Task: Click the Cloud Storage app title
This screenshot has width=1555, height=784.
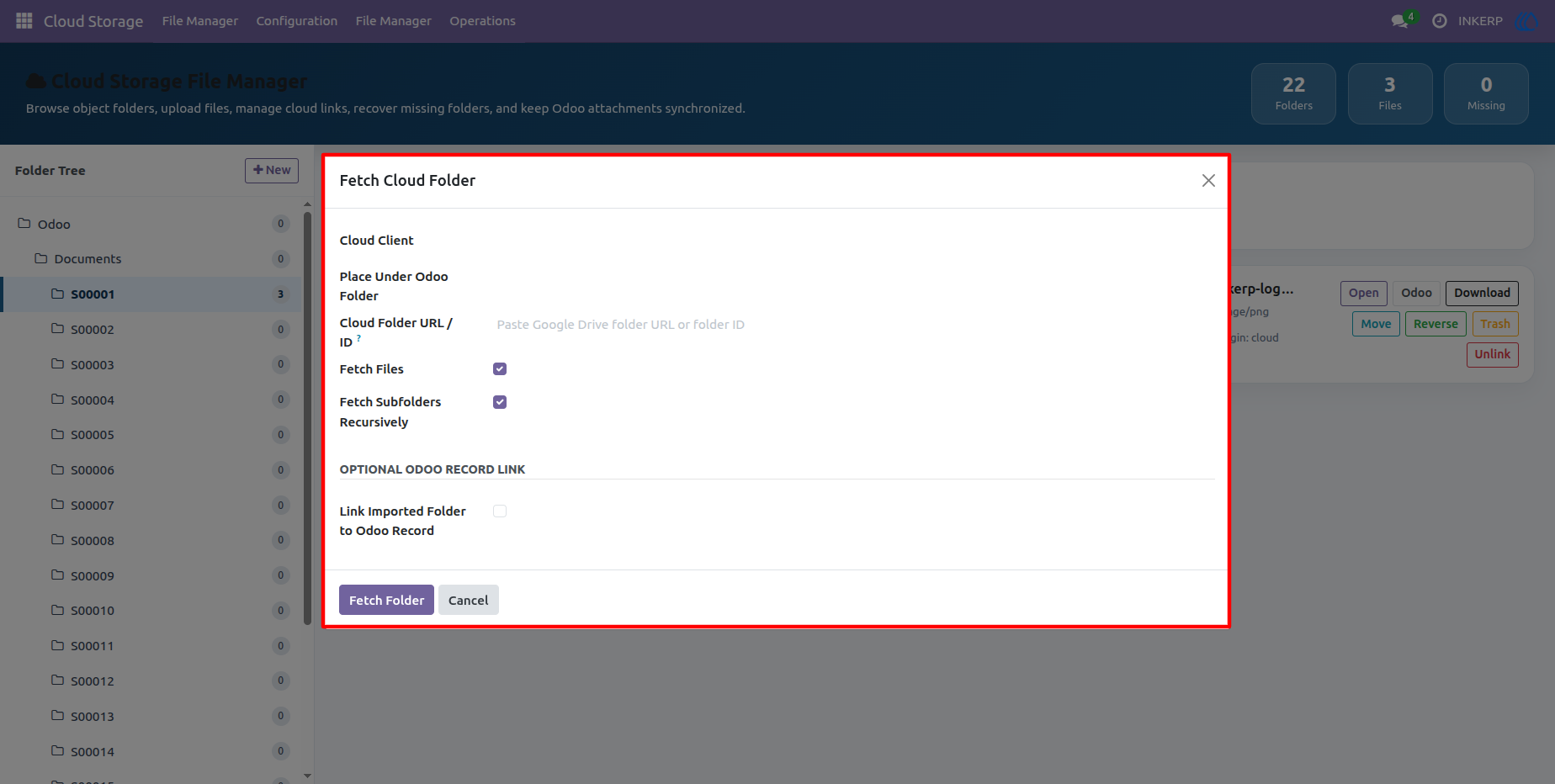Action: pyautogui.click(x=93, y=21)
